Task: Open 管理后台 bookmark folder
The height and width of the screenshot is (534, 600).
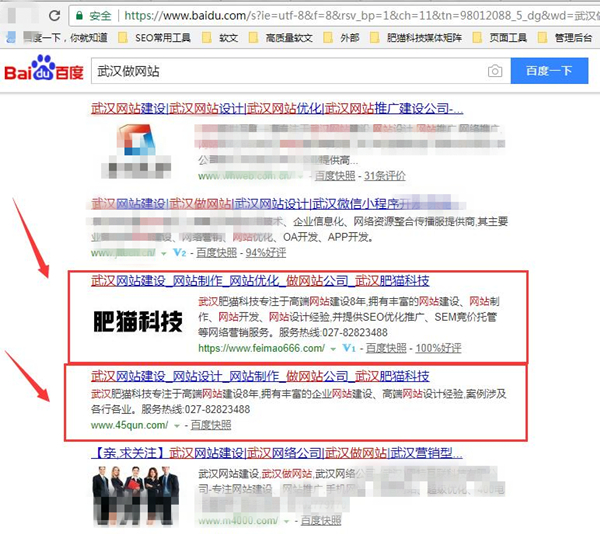Action: point(565,37)
